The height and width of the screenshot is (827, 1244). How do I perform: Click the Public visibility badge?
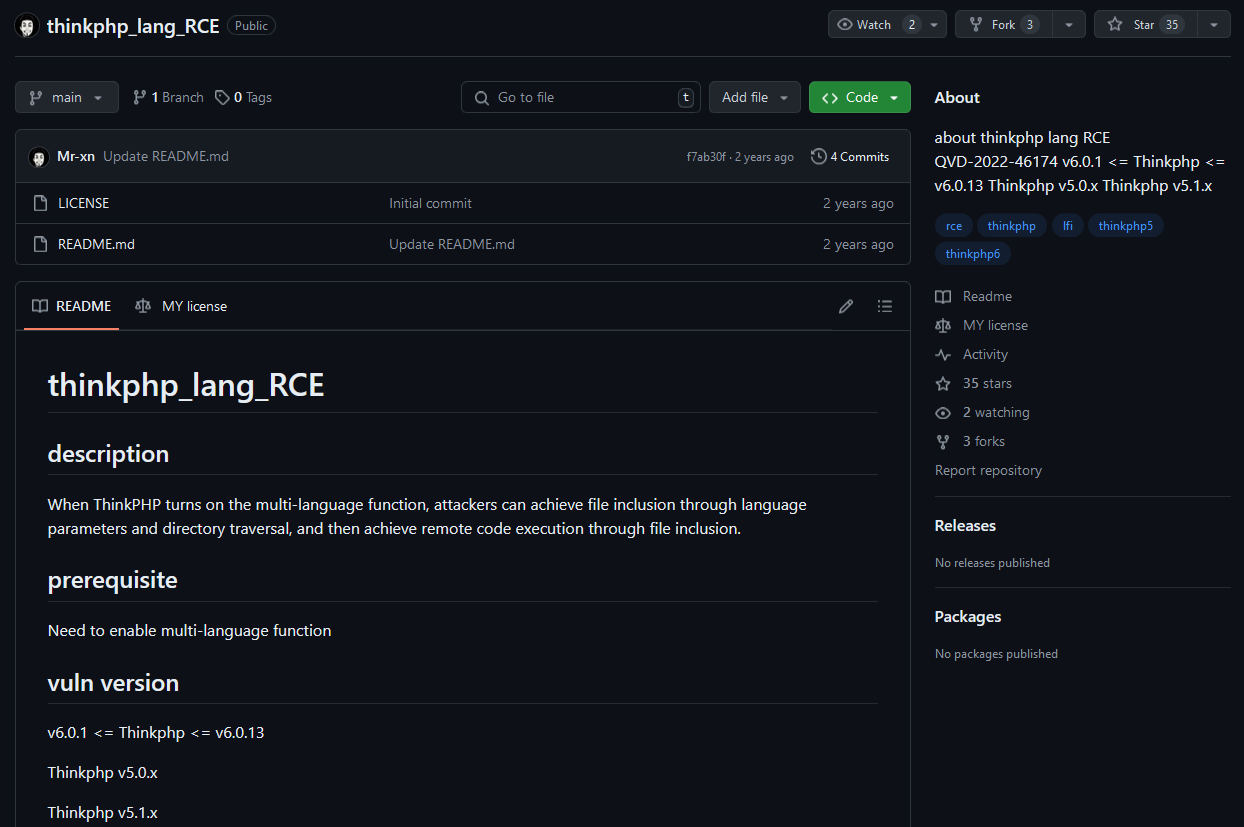pos(251,26)
